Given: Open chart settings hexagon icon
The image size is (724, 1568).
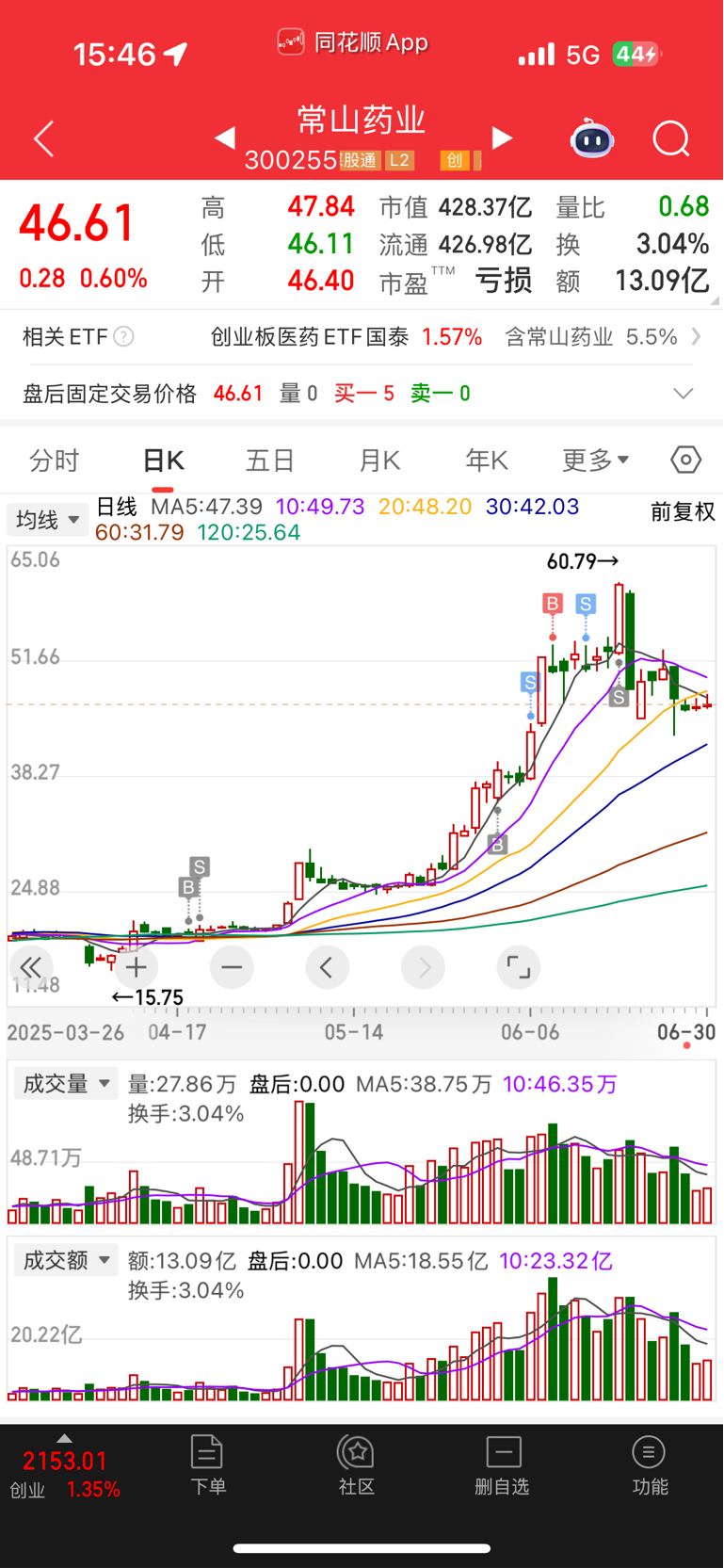Looking at the screenshot, I should pyautogui.click(x=686, y=460).
